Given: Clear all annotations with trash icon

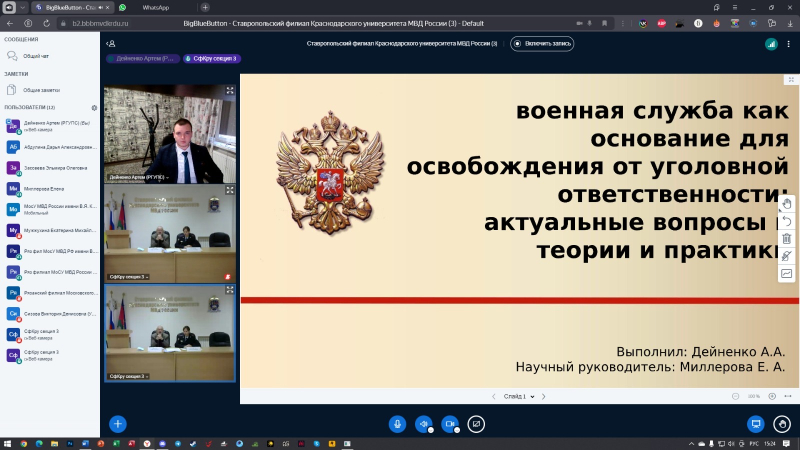Looking at the screenshot, I should click(x=787, y=239).
